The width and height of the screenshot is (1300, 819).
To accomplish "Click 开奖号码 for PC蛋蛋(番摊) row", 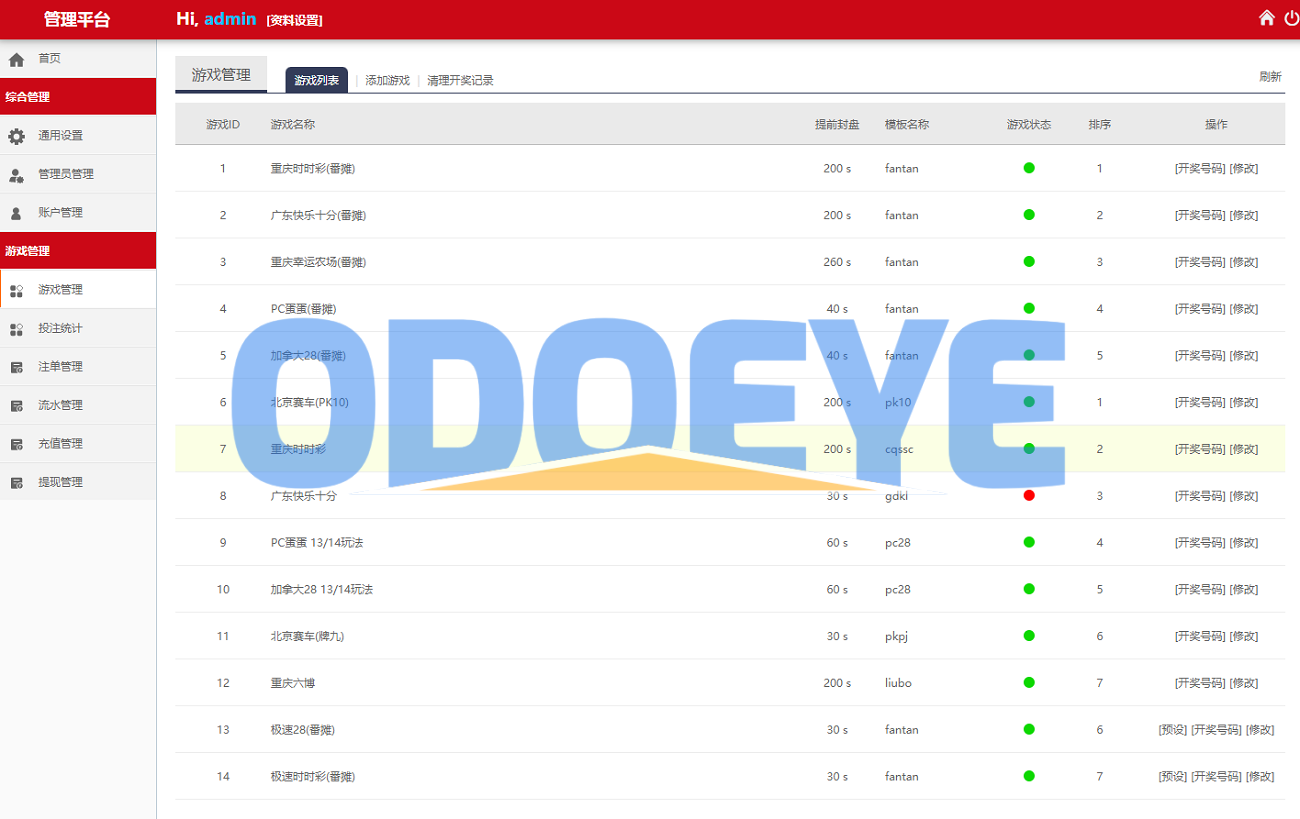I will [x=1200, y=309].
